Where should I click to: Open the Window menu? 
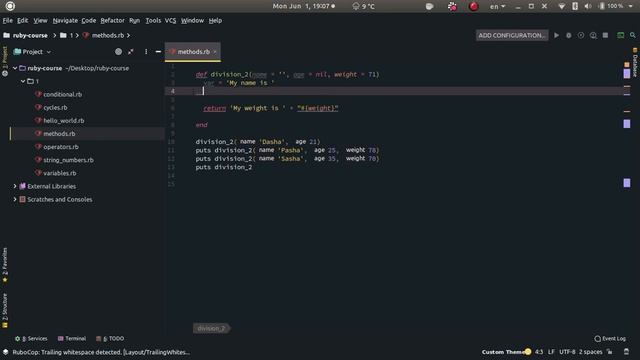[x=192, y=20]
